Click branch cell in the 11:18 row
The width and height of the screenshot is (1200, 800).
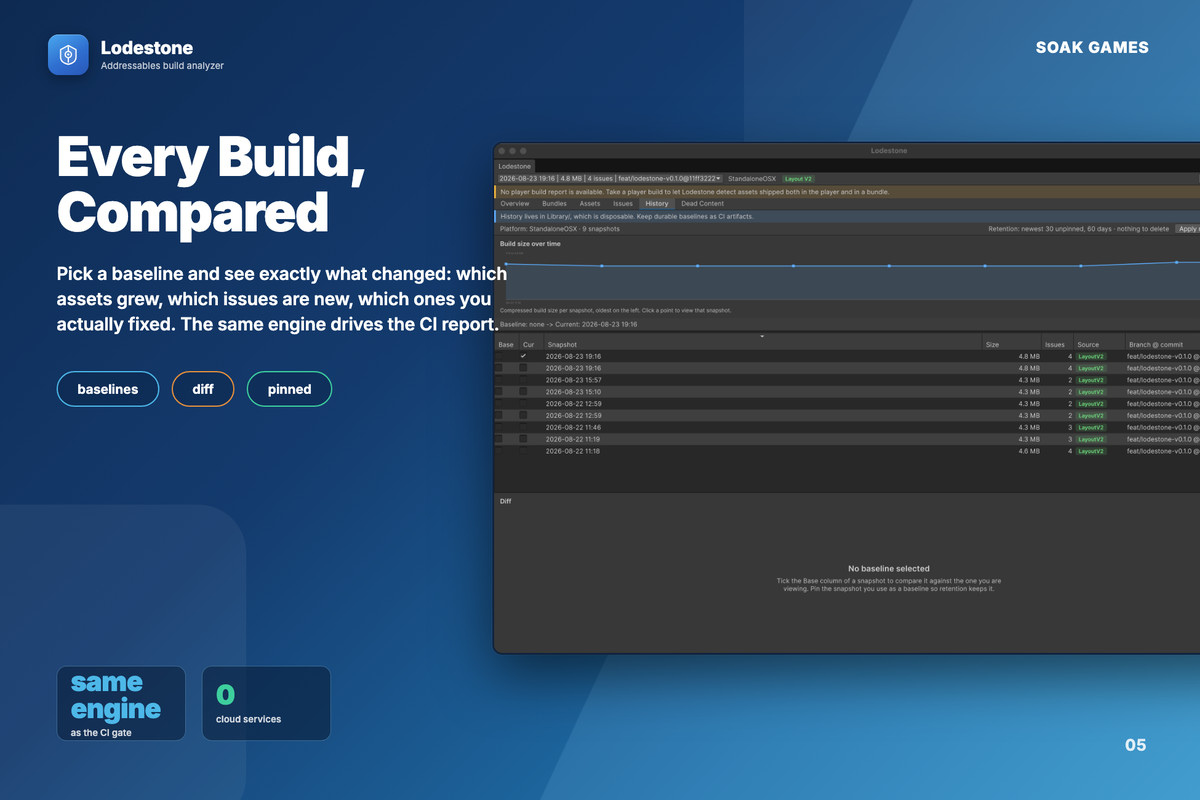[1163, 451]
